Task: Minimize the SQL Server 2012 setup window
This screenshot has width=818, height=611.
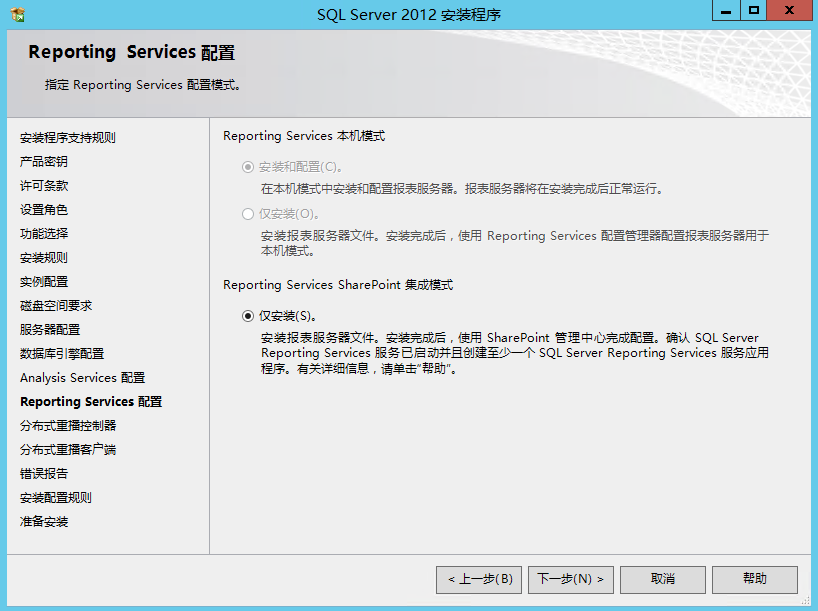Action: pos(726,10)
